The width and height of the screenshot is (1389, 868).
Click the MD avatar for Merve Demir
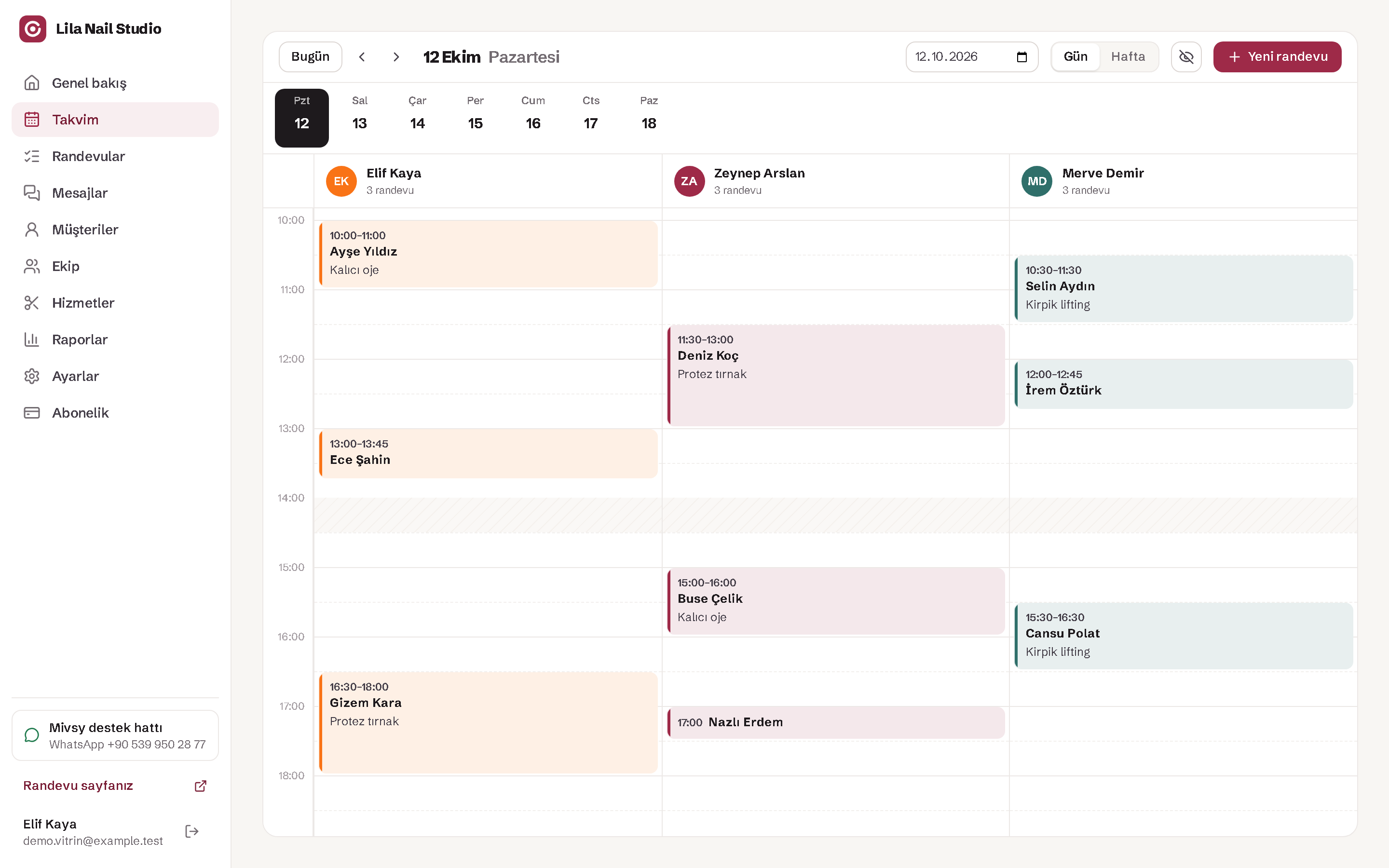click(1037, 181)
